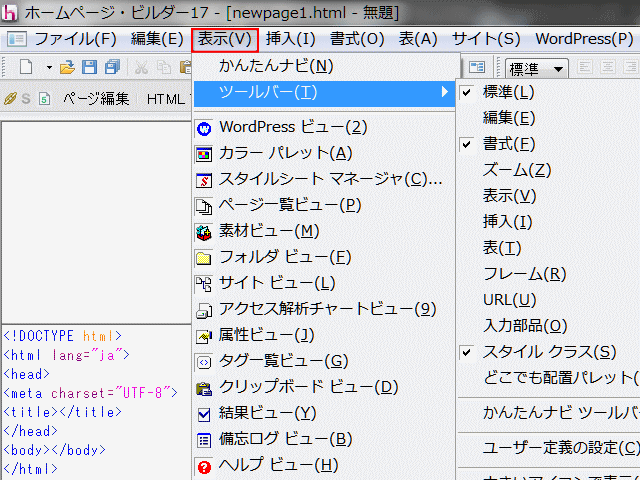This screenshot has height=480, width=640.
Task: Toggle どこでも配置パレット toolbar
Action: pos(549,378)
